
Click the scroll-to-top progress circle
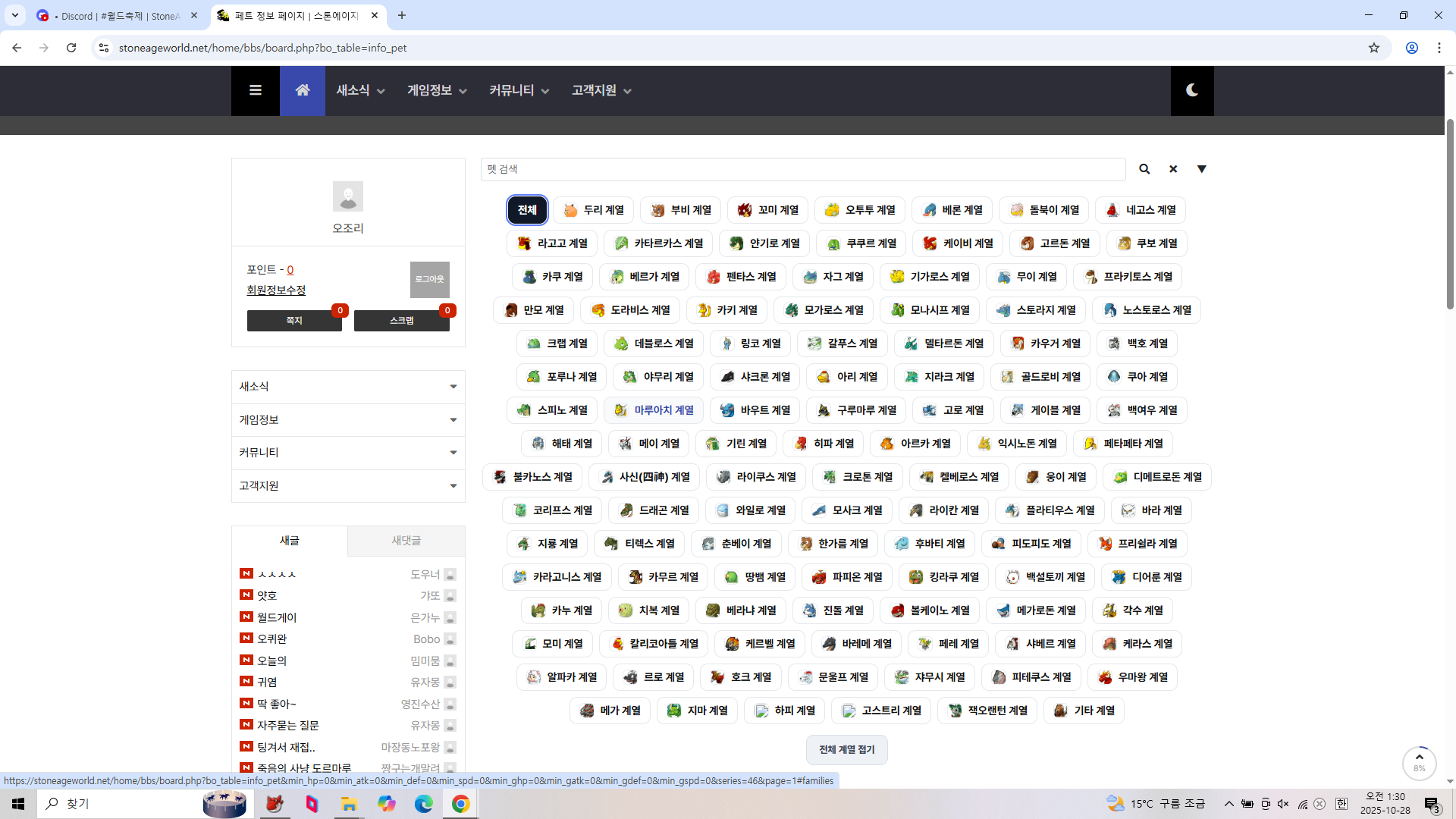1419,762
